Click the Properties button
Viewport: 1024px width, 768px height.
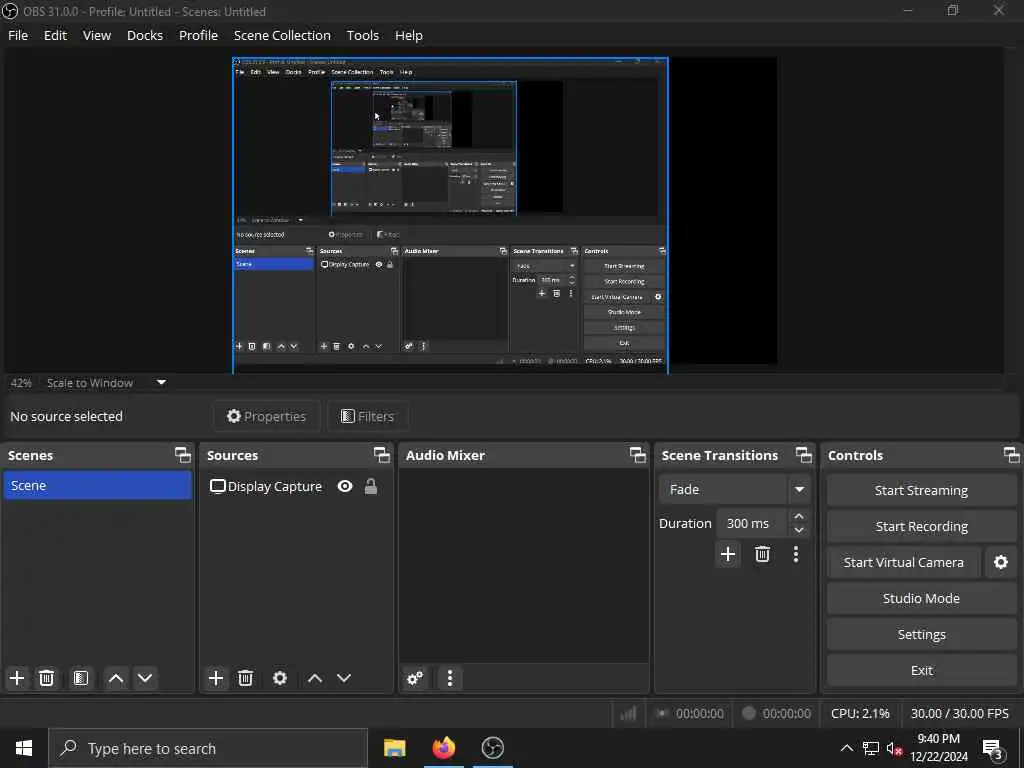point(266,417)
